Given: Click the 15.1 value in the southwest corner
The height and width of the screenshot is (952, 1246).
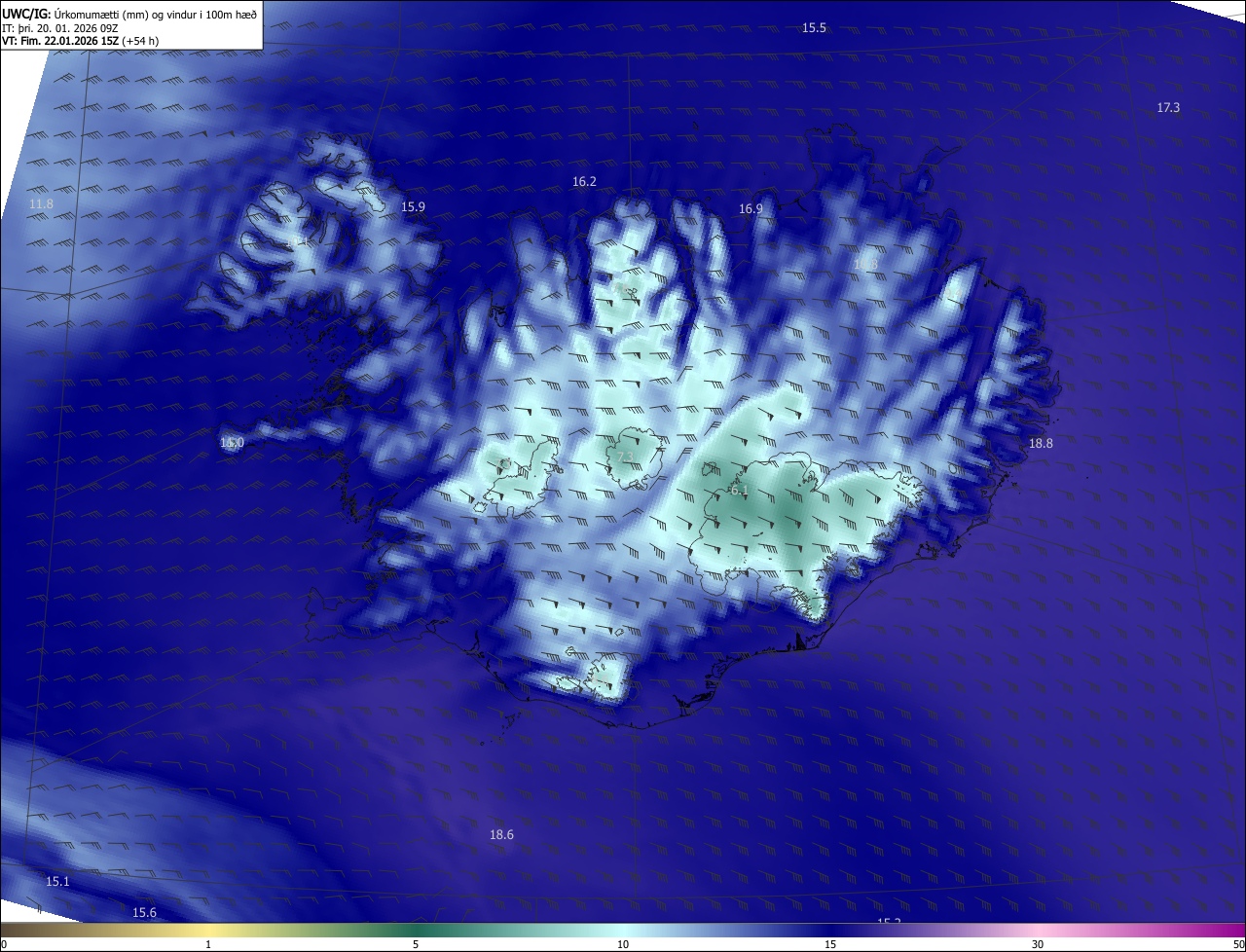Looking at the screenshot, I should point(57,882).
